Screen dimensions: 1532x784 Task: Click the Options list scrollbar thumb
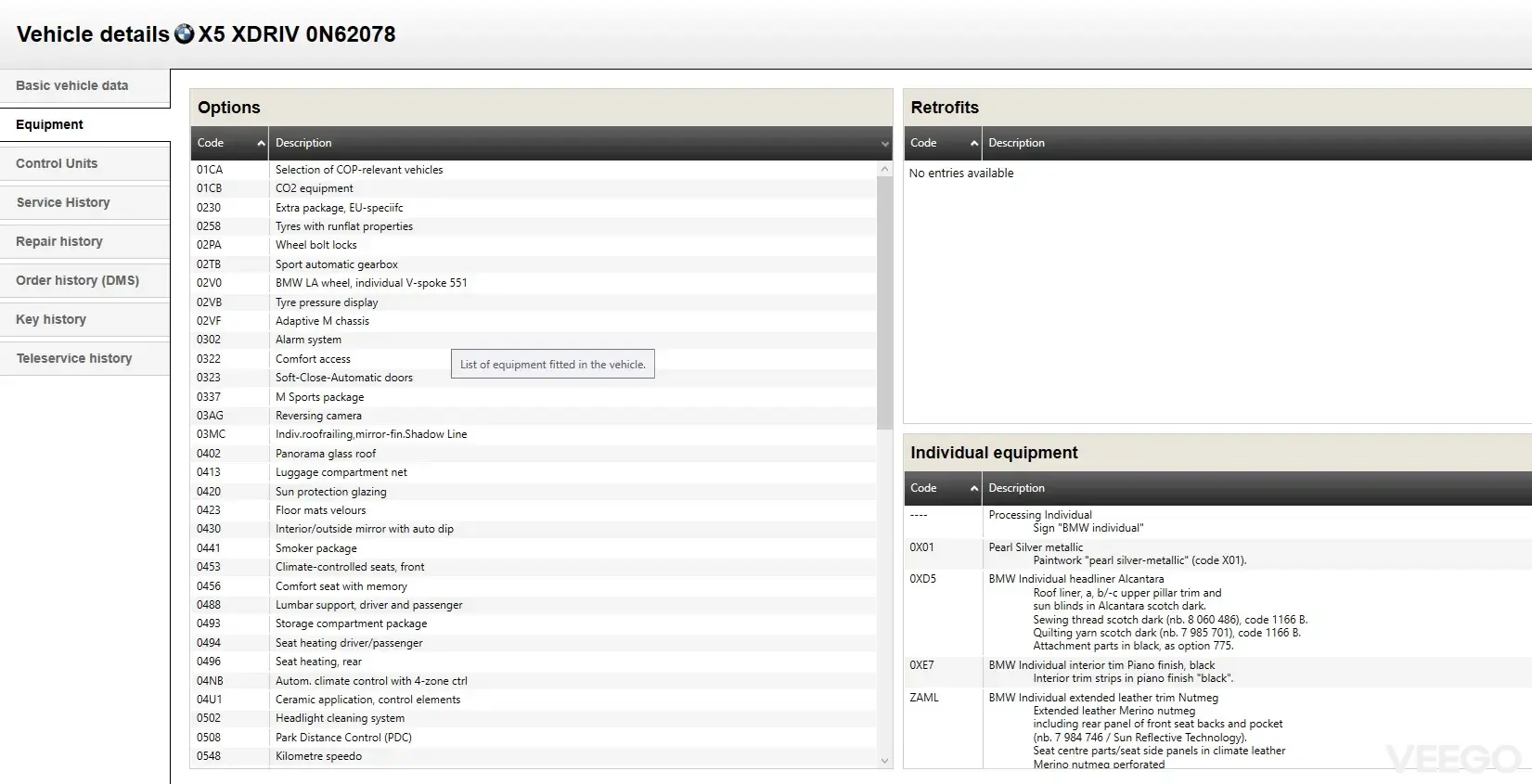point(884,303)
